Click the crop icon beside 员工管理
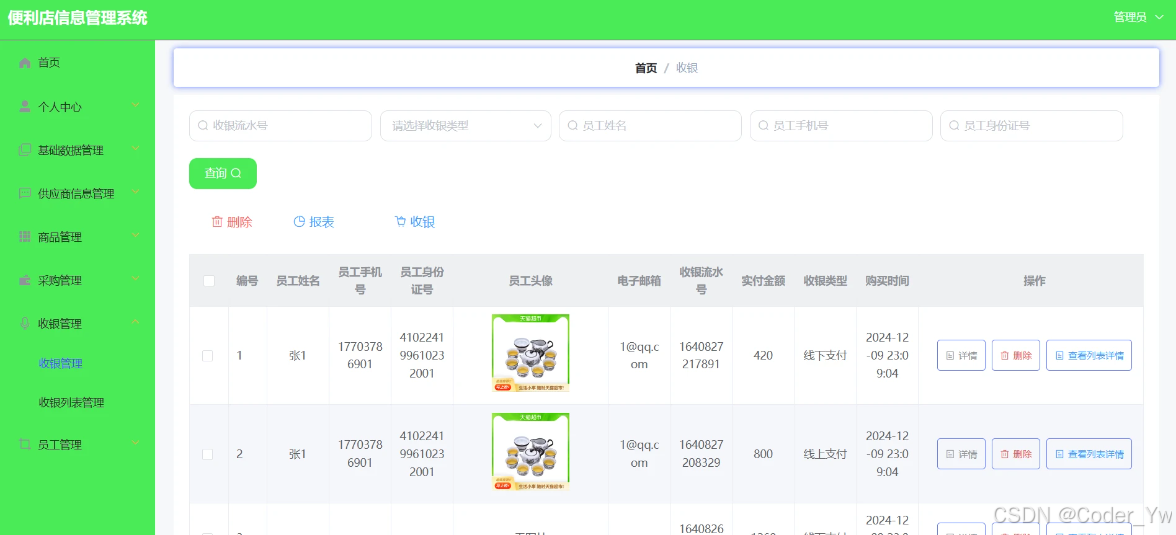The height and width of the screenshot is (535, 1176). [x=25, y=444]
